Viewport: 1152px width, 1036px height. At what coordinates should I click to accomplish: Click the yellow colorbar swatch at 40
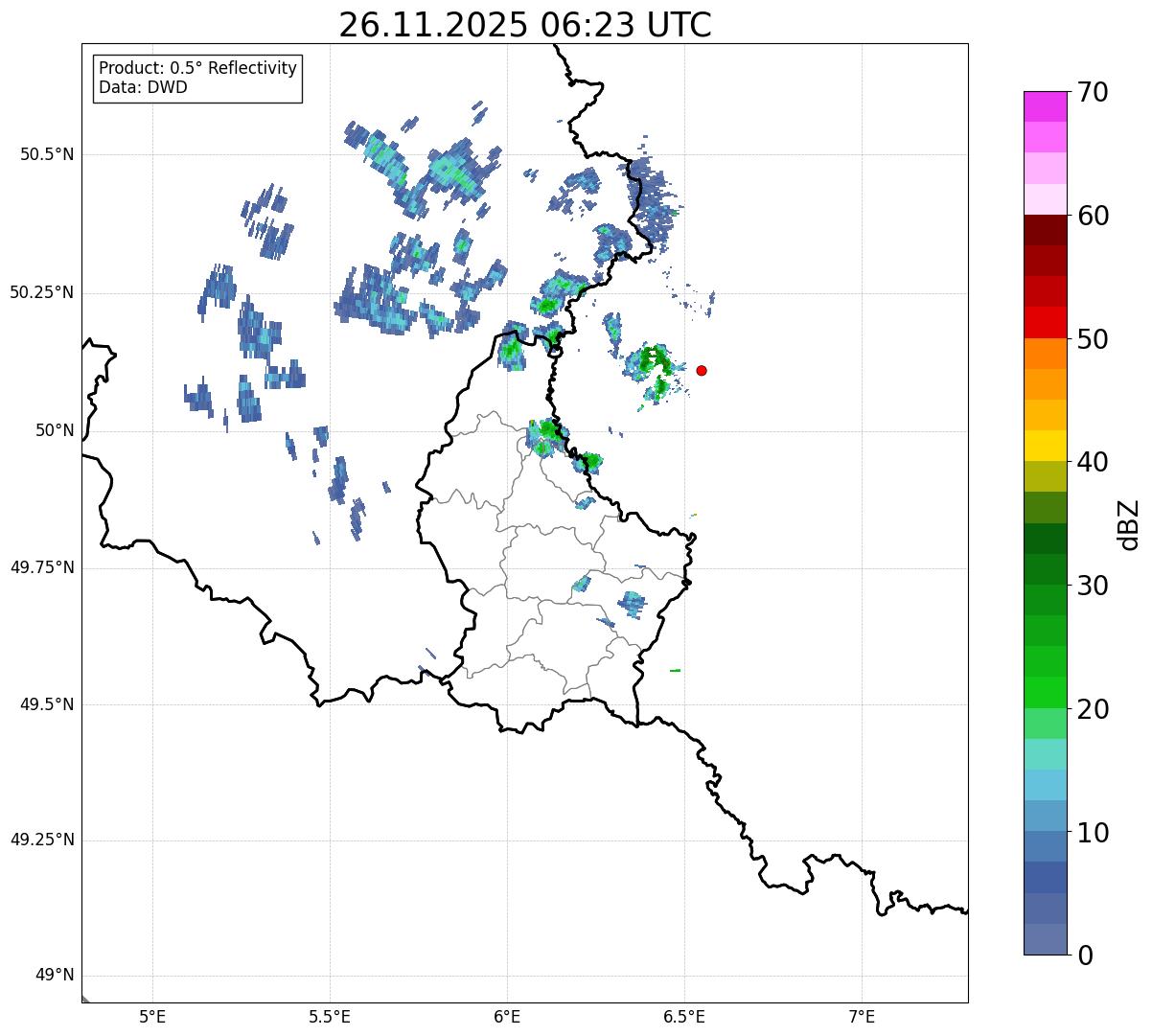pos(1045,446)
